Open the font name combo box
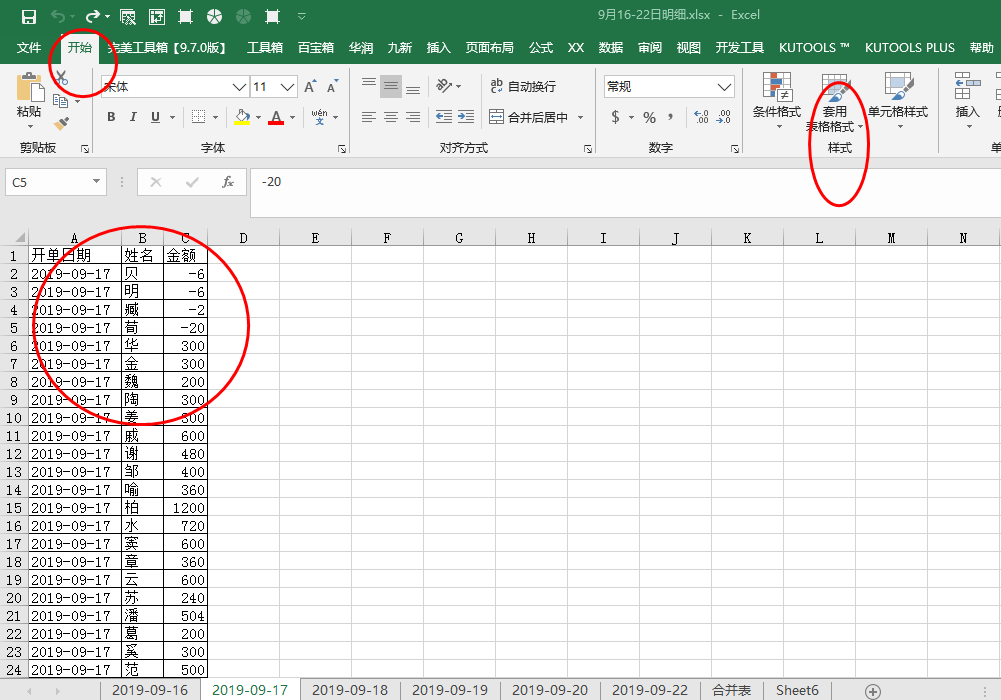The height and width of the screenshot is (700, 1001). pos(175,87)
